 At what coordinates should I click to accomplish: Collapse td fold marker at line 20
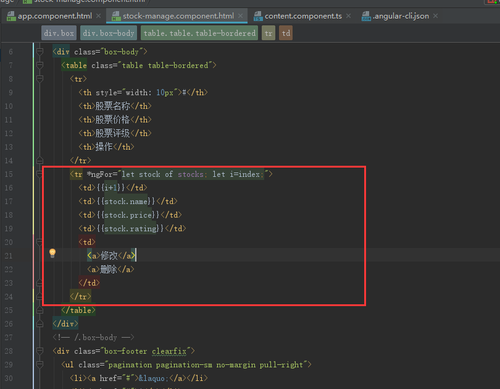(x=40, y=242)
